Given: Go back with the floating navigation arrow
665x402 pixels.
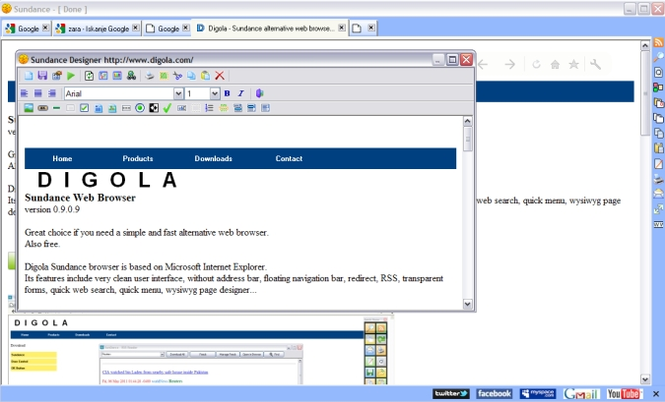Looking at the screenshot, I should (483, 64).
